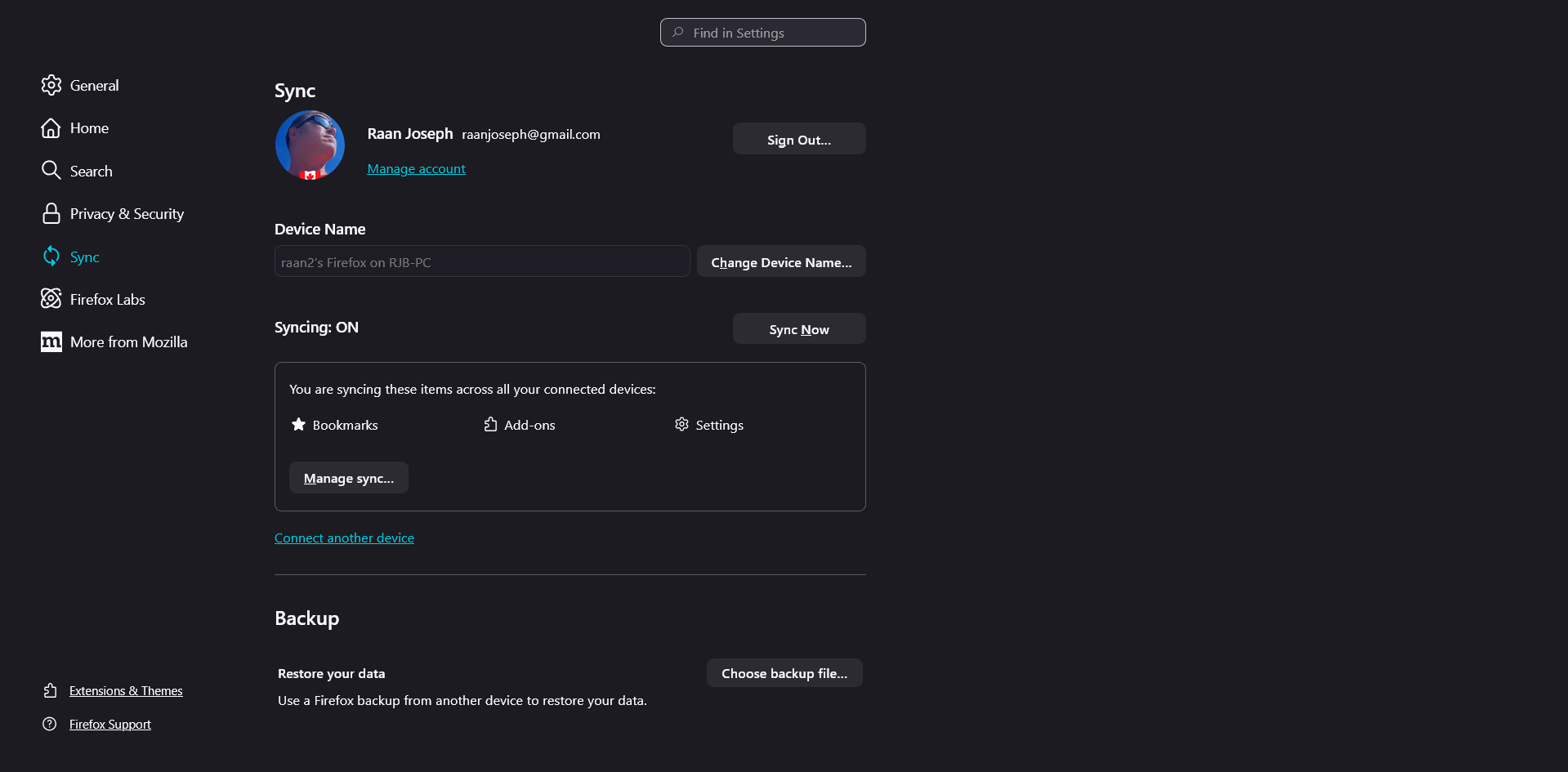Screen dimensions: 1568x772
Task: Click the Sync arrows icon in sidebar
Action: click(51, 257)
